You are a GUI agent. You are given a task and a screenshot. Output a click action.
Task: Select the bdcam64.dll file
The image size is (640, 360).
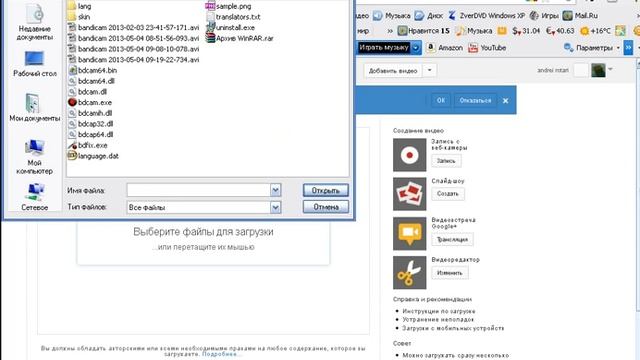coord(91,81)
